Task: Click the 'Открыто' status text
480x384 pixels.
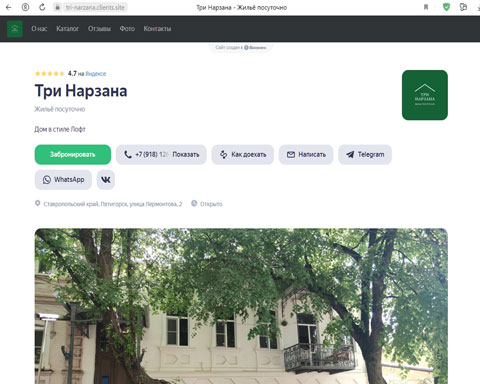Action: pos(211,204)
